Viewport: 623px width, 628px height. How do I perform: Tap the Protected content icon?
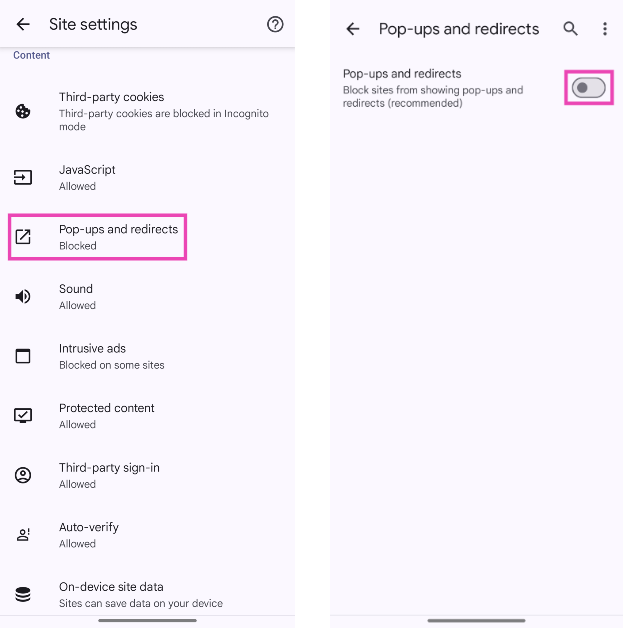[23, 416]
